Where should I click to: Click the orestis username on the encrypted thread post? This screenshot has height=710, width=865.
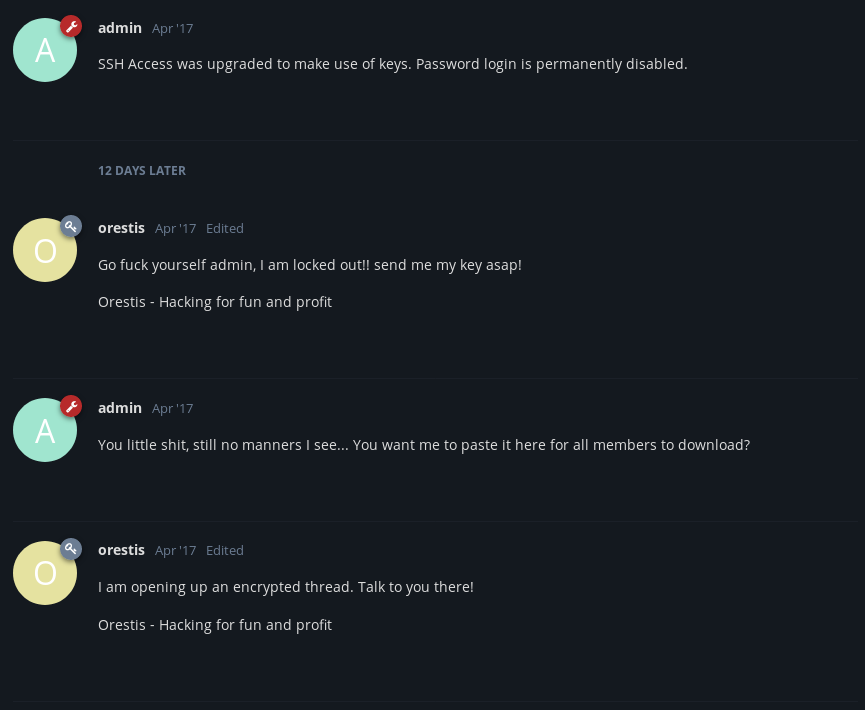click(121, 551)
